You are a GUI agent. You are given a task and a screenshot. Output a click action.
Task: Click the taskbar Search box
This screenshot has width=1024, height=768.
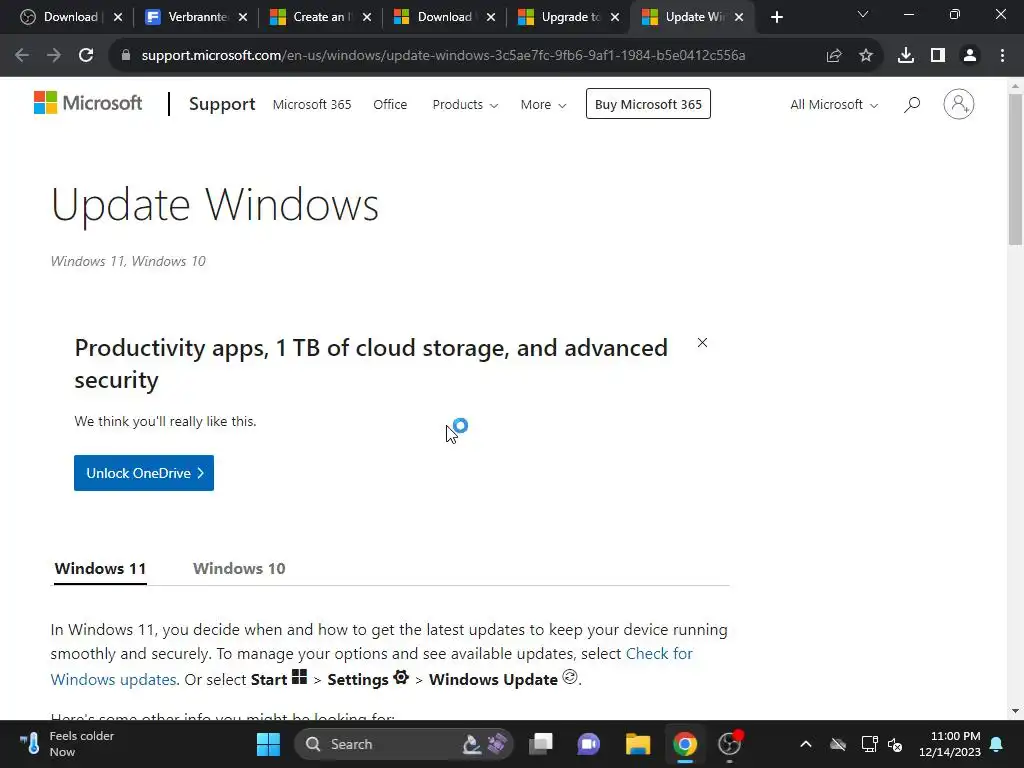[x=404, y=744]
